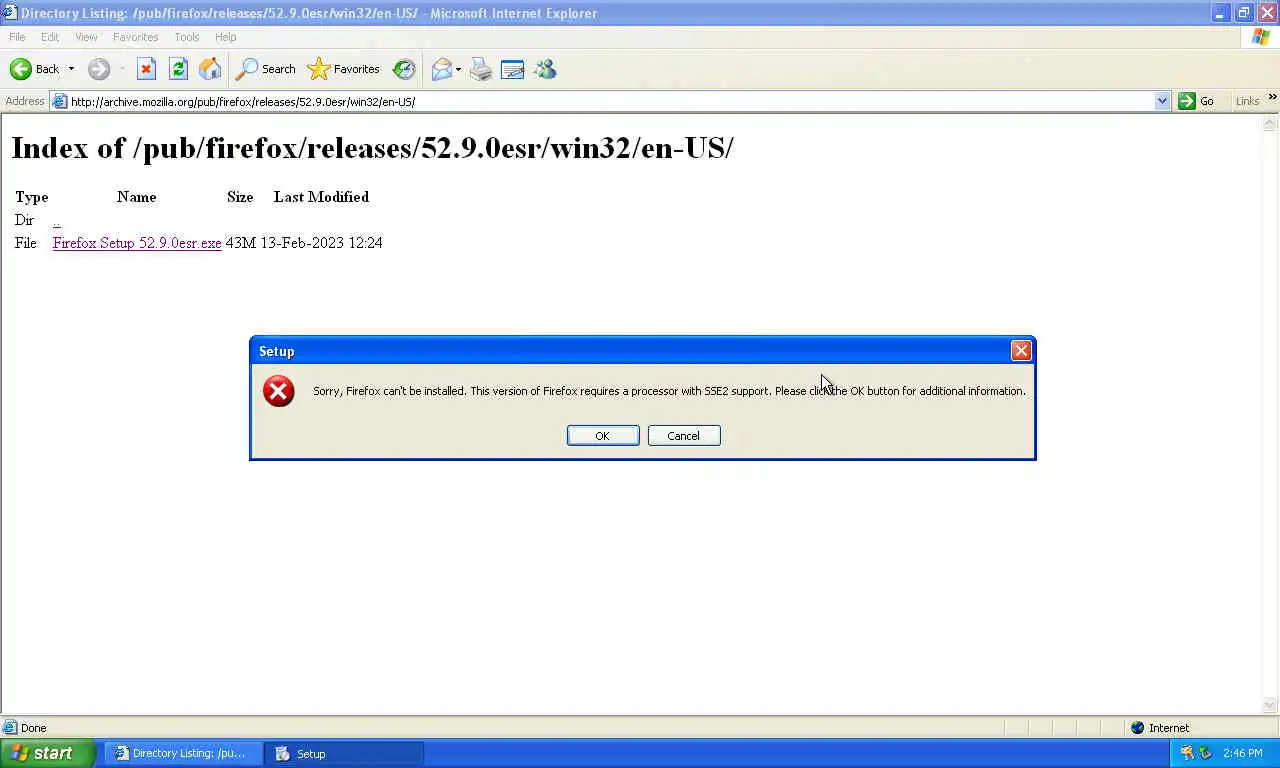Click OK in the Setup dialog
Image resolution: width=1280 pixels, height=768 pixels.
click(x=603, y=435)
